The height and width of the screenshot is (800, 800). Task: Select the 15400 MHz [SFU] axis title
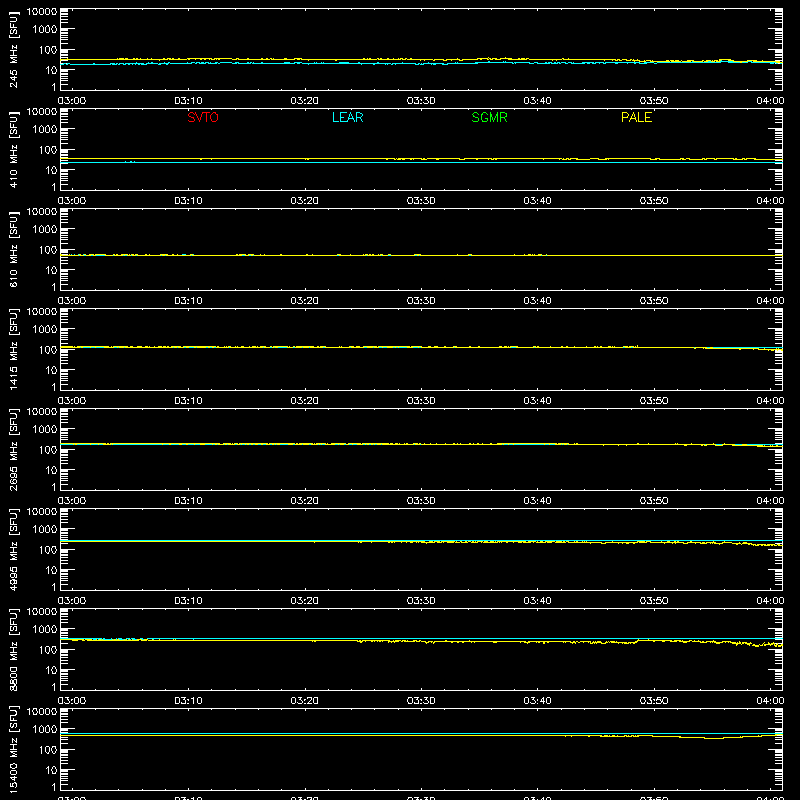coord(13,749)
